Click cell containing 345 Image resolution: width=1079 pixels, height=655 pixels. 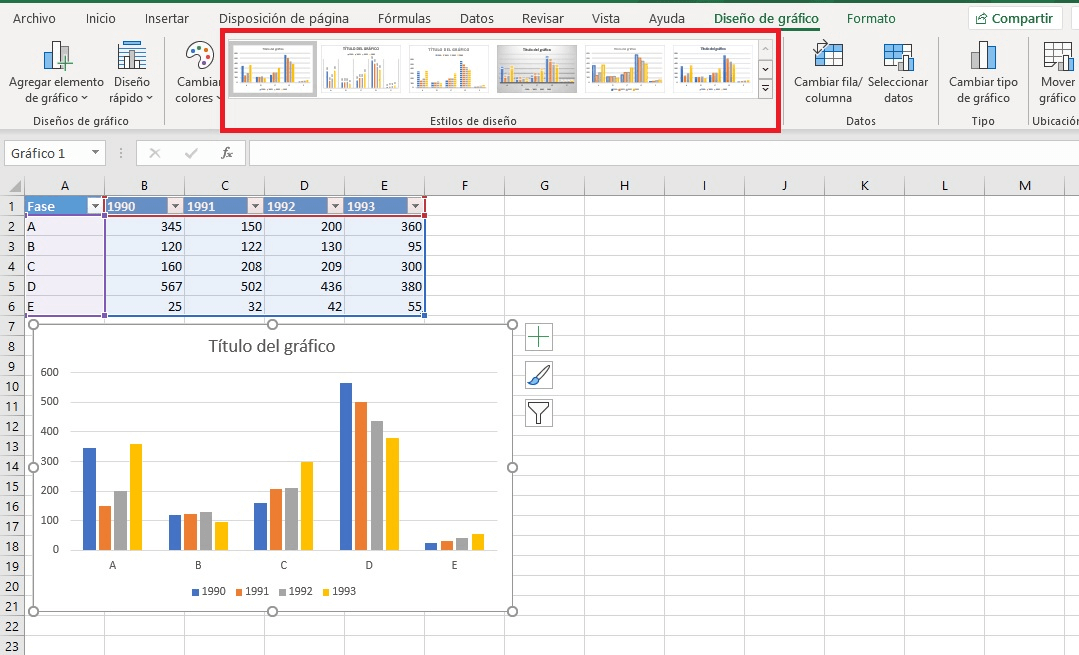145,226
